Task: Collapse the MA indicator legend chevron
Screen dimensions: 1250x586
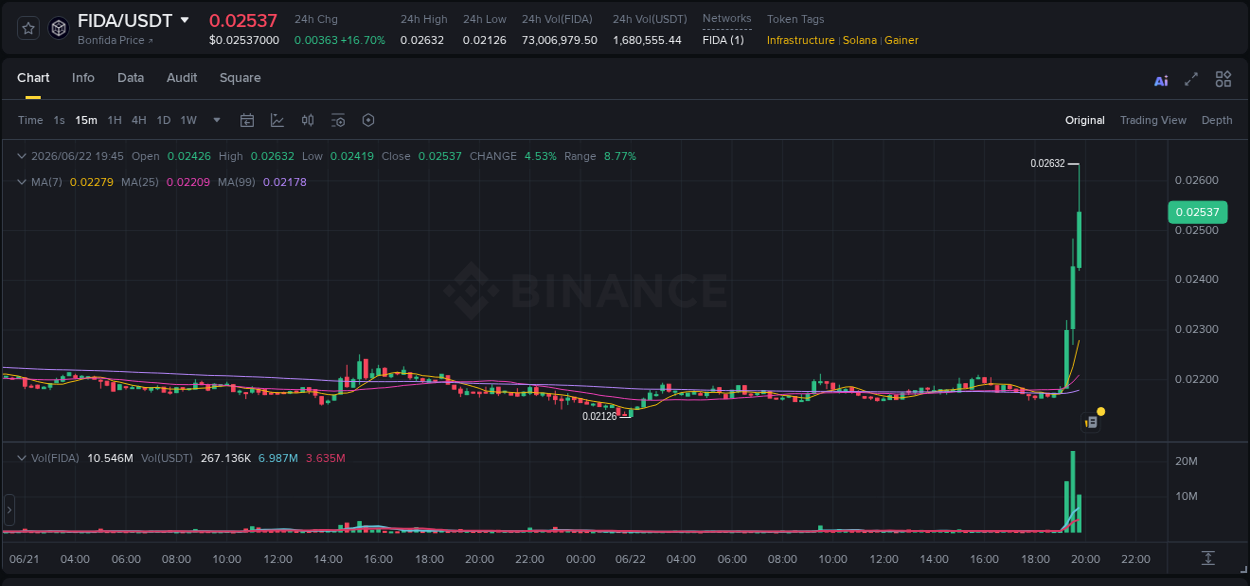Action: coord(22,182)
